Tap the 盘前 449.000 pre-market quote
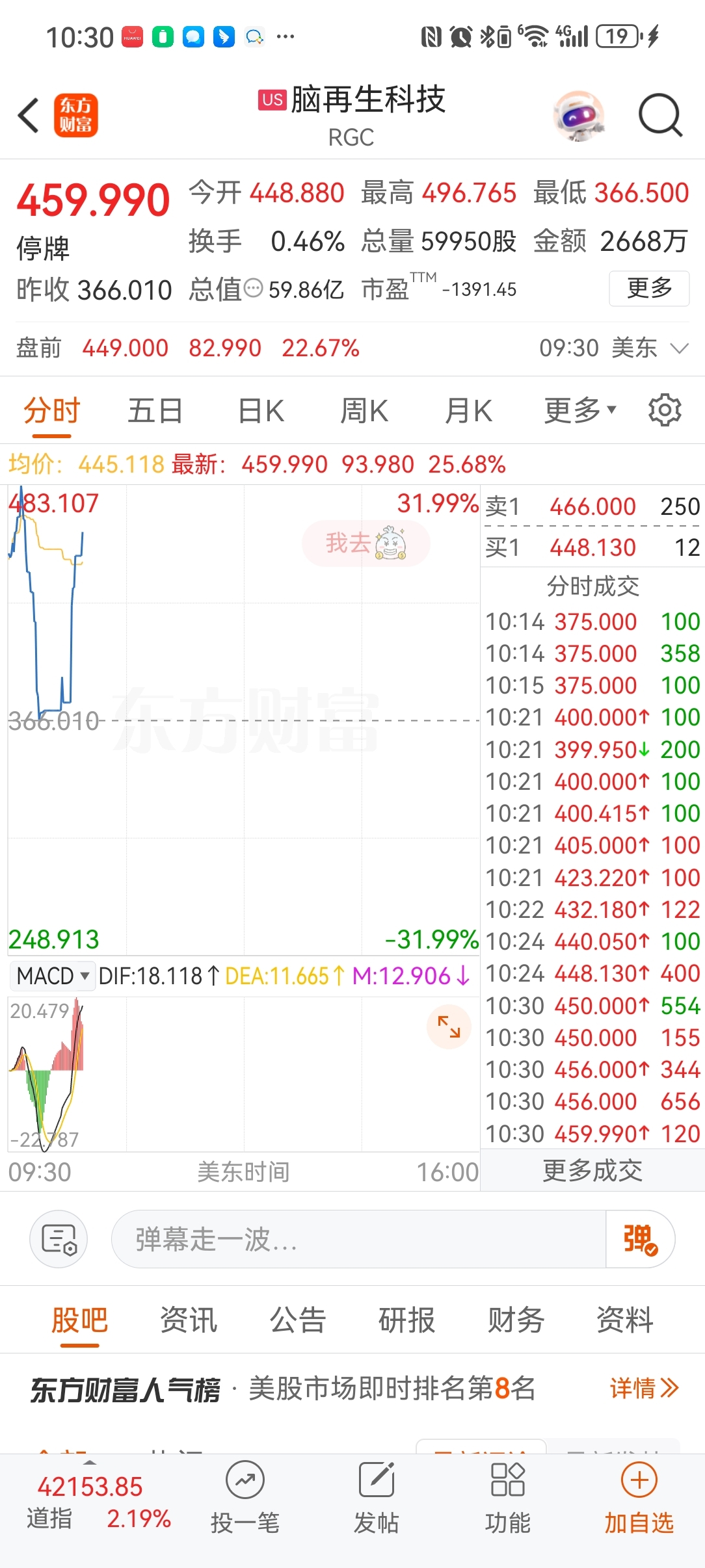The height and width of the screenshot is (1568, 705). (x=125, y=348)
